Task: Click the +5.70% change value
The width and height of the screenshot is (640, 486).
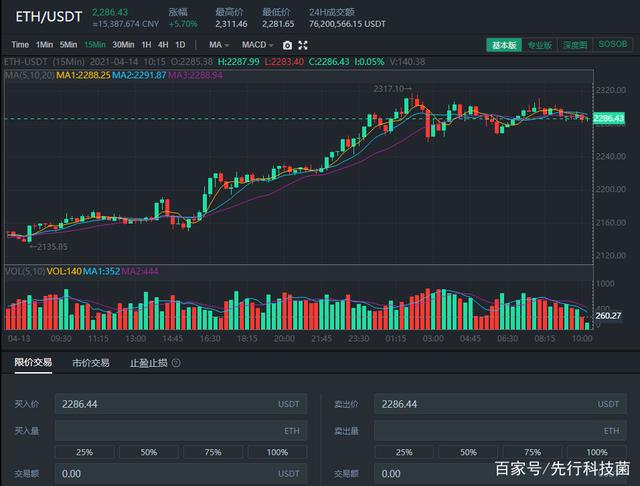Action: (183, 24)
